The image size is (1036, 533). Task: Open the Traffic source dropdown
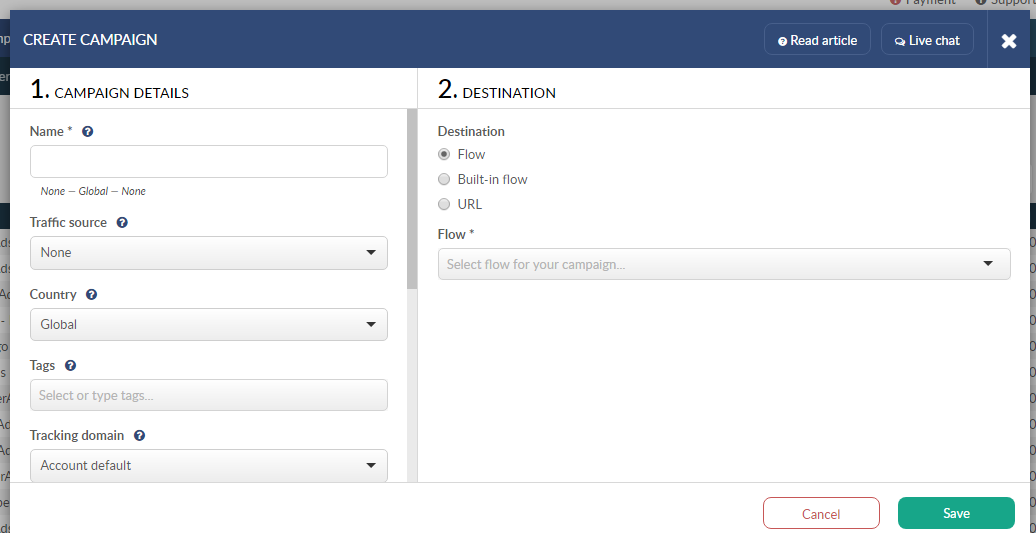point(209,253)
